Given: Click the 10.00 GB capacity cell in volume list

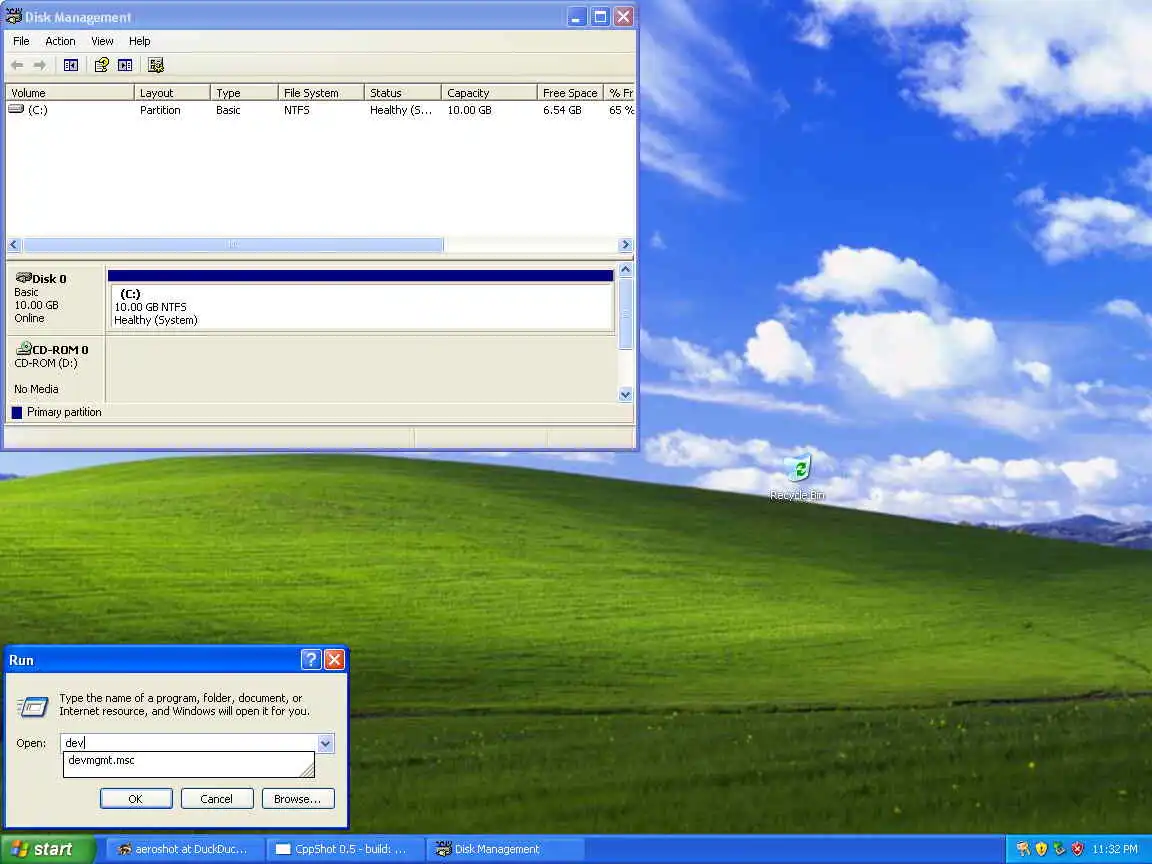Looking at the screenshot, I should [469, 110].
